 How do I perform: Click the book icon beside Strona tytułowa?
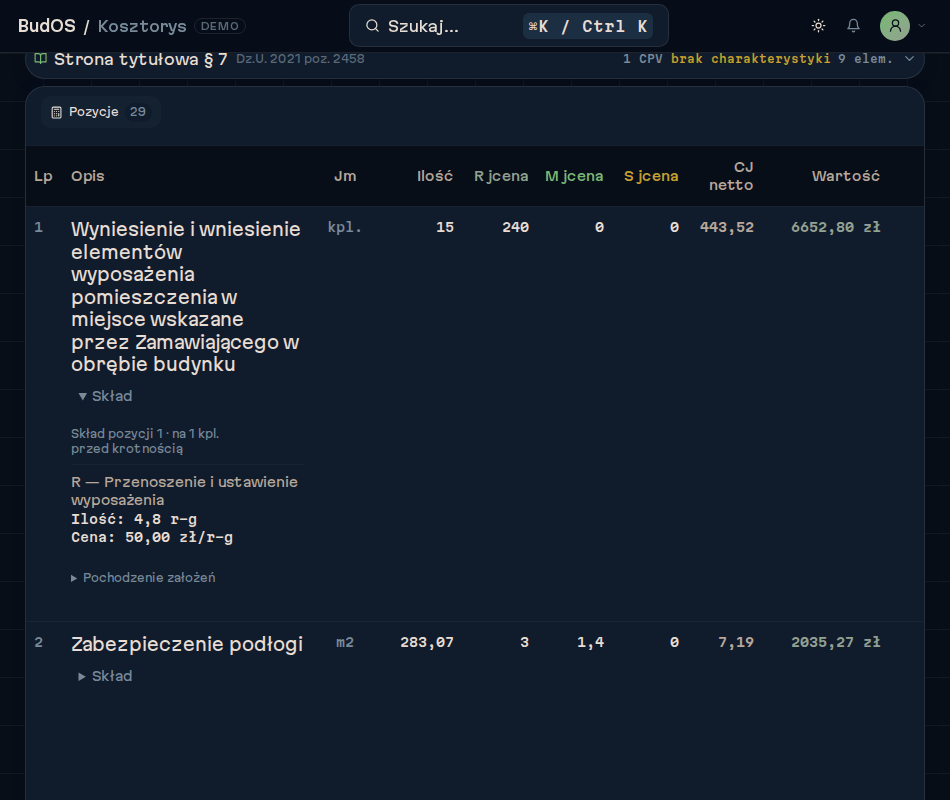coord(41,59)
